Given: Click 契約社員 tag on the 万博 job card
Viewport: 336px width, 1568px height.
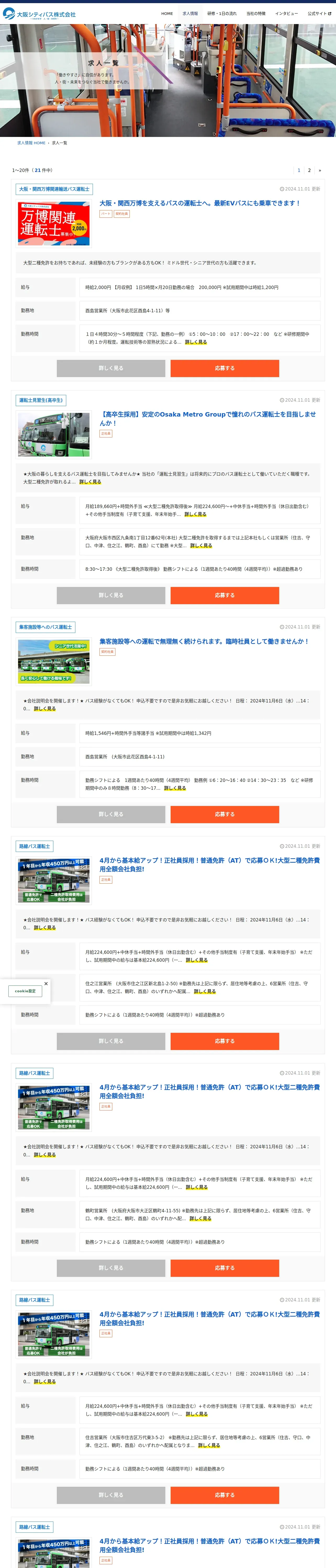Looking at the screenshot, I should (x=122, y=214).
